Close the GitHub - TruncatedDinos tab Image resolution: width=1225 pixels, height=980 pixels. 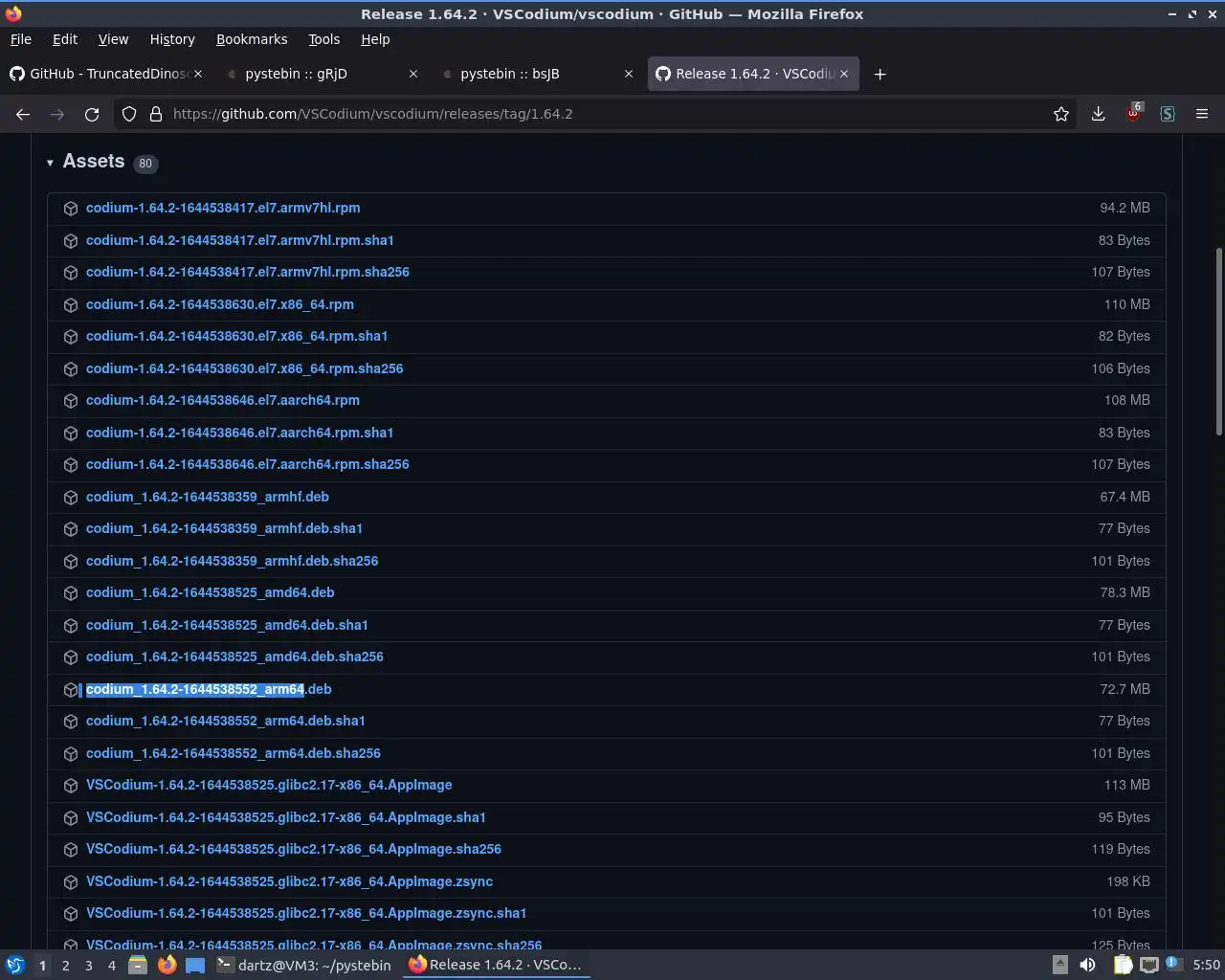point(198,74)
